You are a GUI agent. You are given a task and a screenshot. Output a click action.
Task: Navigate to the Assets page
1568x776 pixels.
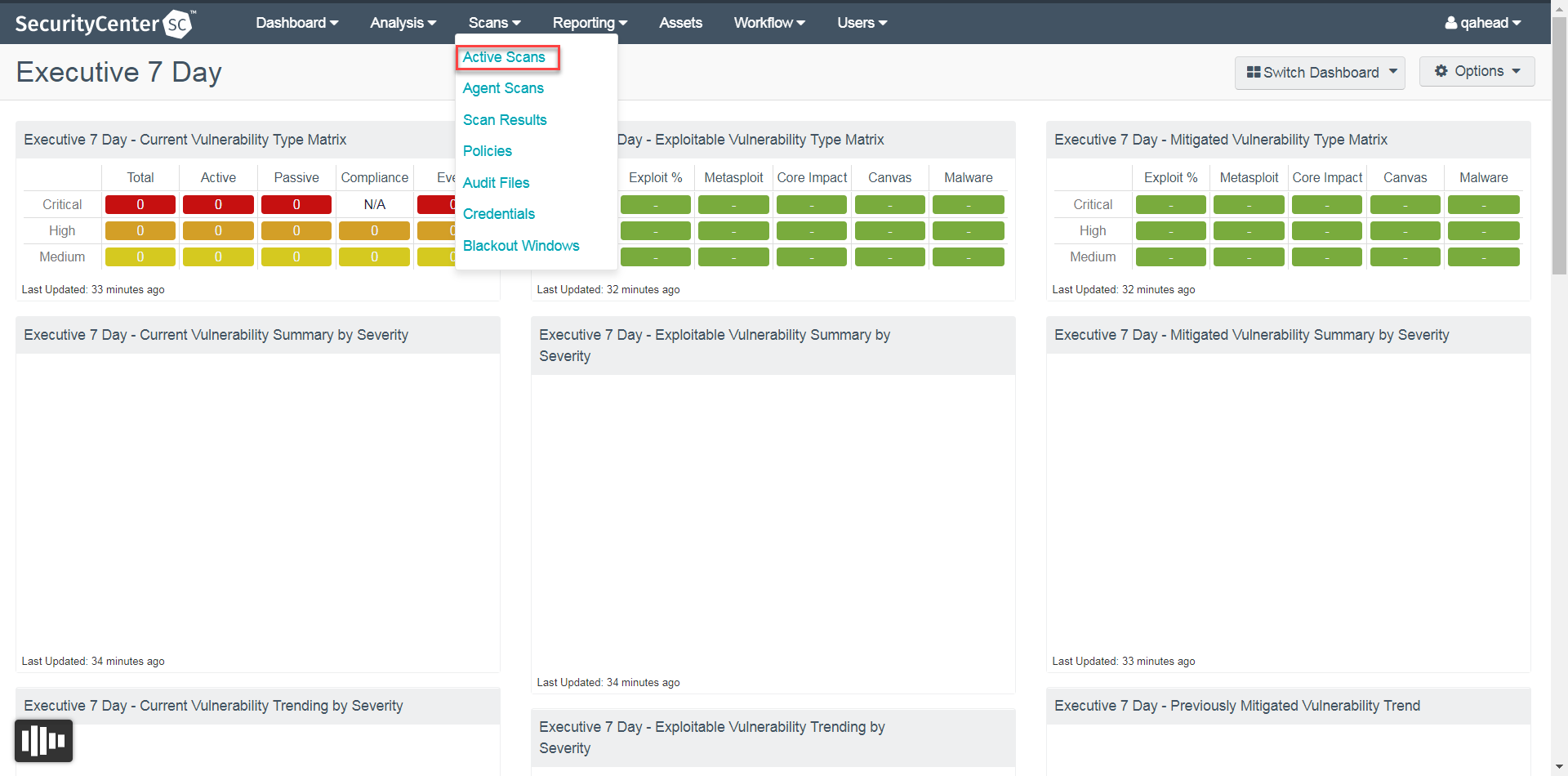tap(680, 23)
